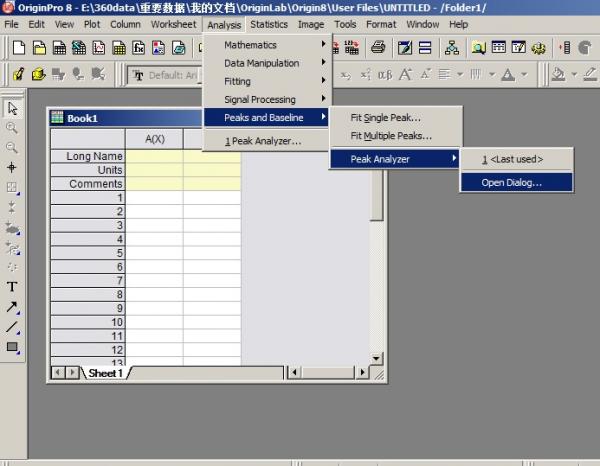The height and width of the screenshot is (466, 600).
Task: Open the Statistics menu
Action: point(269,24)
